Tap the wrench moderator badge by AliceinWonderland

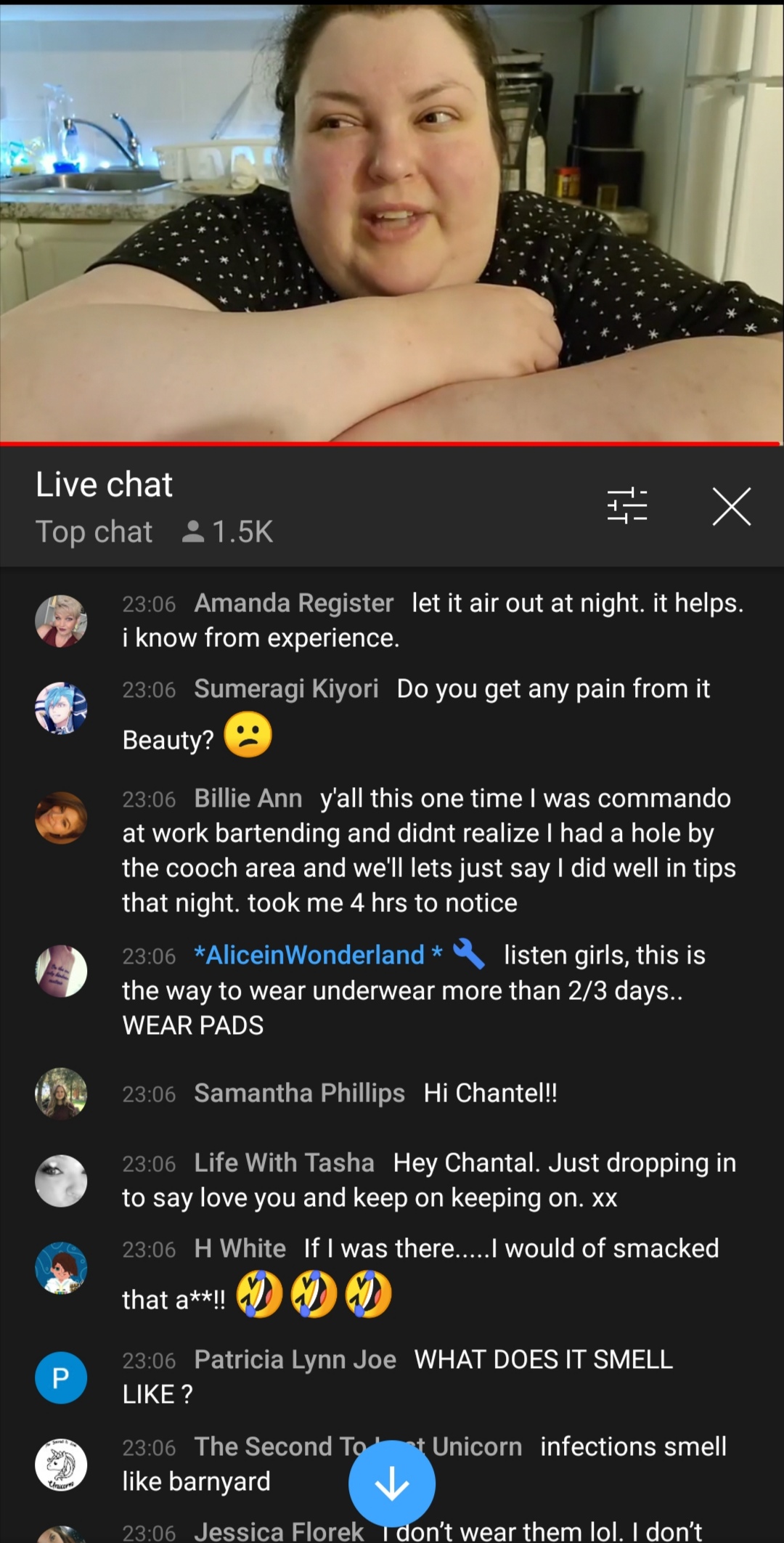(x=468, y=954)
